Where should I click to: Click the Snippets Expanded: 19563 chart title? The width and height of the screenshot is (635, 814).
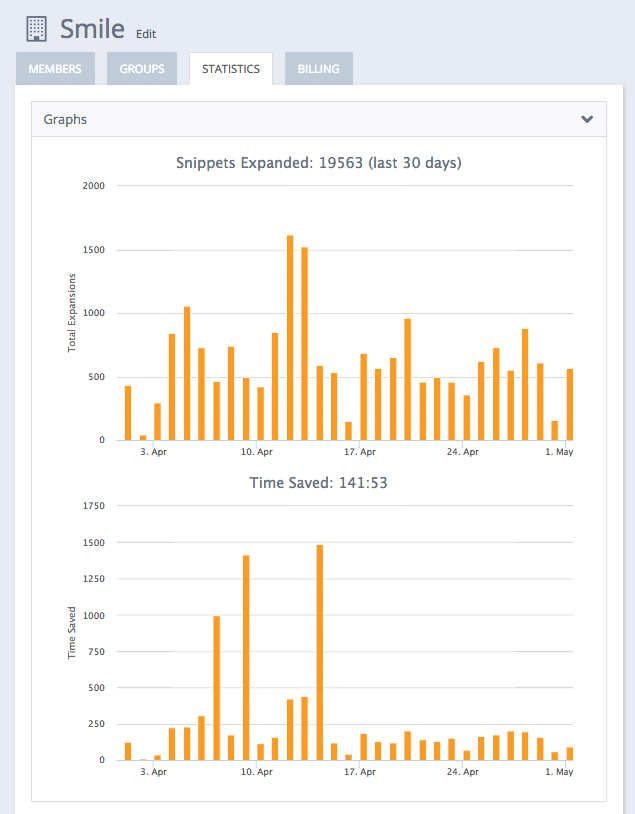coord(318,163)
